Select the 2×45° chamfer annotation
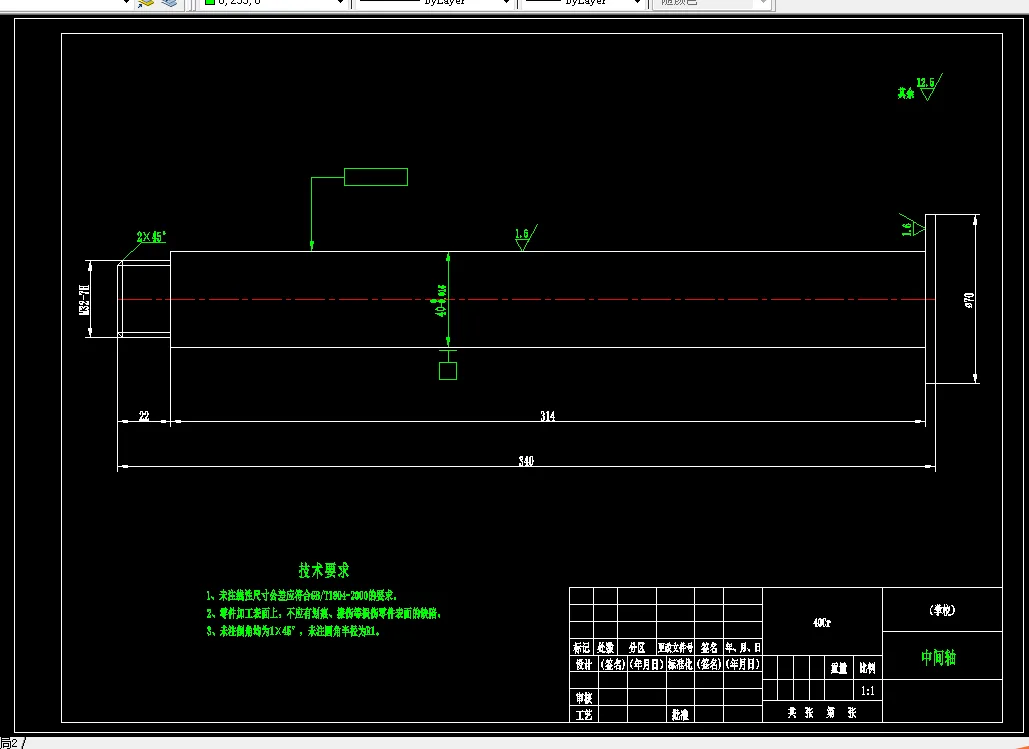 [152, 236]
